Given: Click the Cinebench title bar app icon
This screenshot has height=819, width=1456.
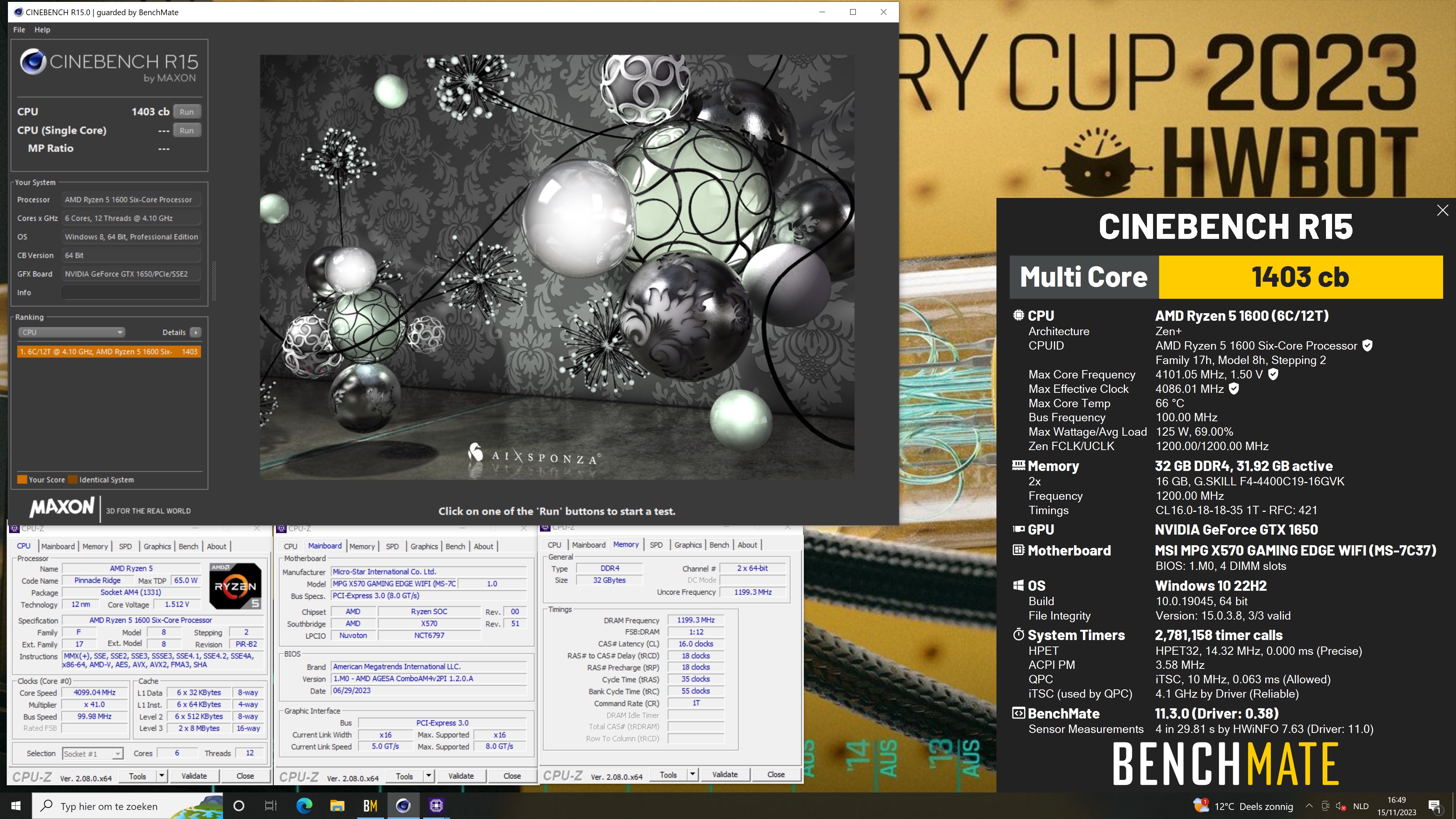Looking at the screenshot, I should coord(18,12).
